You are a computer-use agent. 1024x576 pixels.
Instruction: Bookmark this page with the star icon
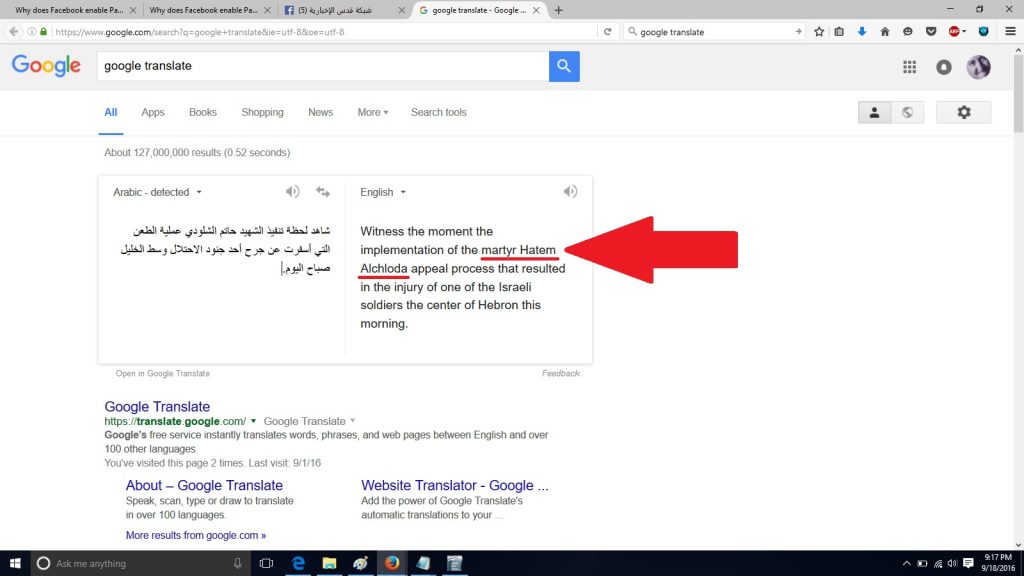point(819,31)
